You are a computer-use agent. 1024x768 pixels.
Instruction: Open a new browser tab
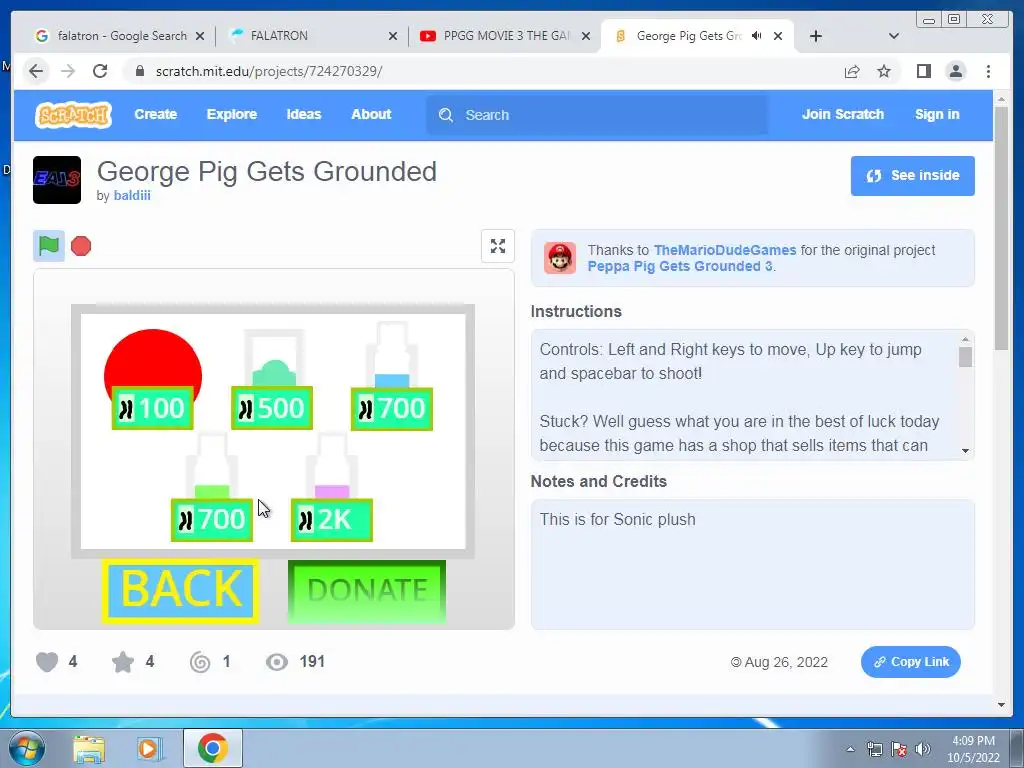coord(816,36)
